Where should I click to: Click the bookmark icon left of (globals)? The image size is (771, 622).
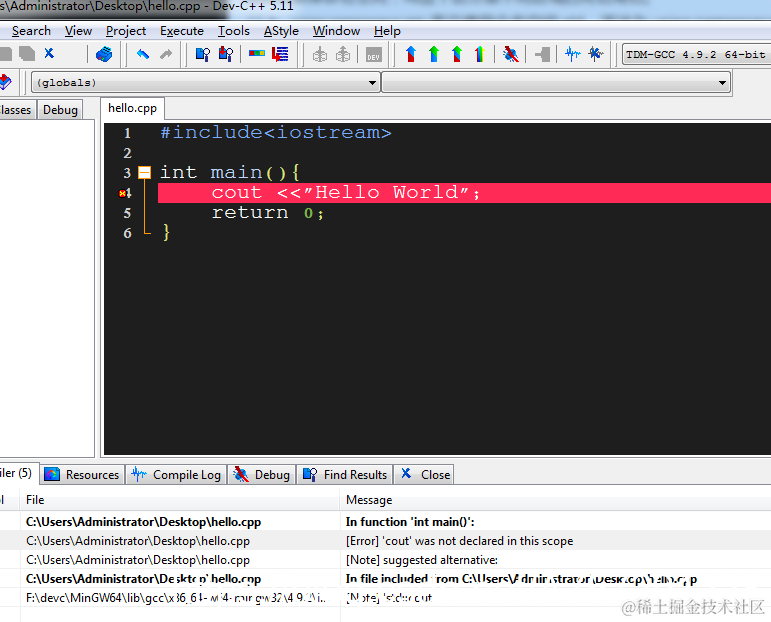pos(5,82)
